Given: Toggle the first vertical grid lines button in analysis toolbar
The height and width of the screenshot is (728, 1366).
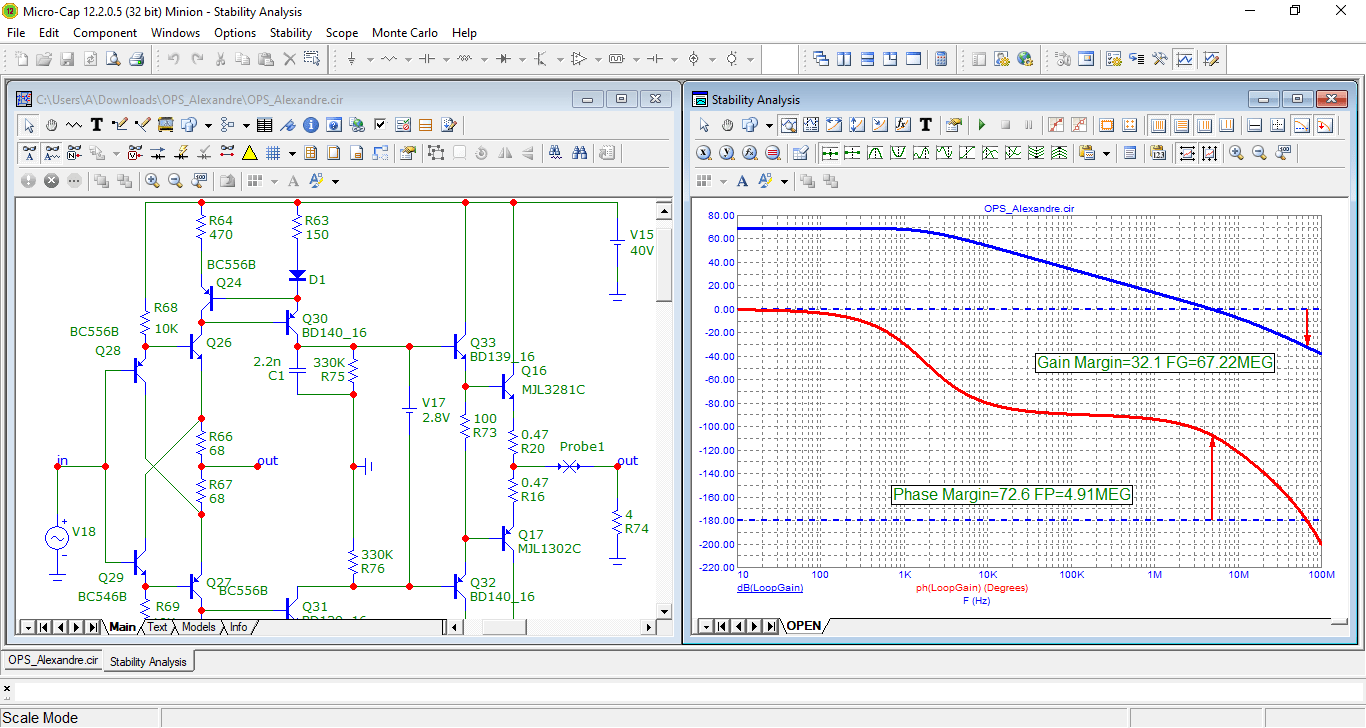Looking at the screenshot, I should click(x=1158, y=125).
